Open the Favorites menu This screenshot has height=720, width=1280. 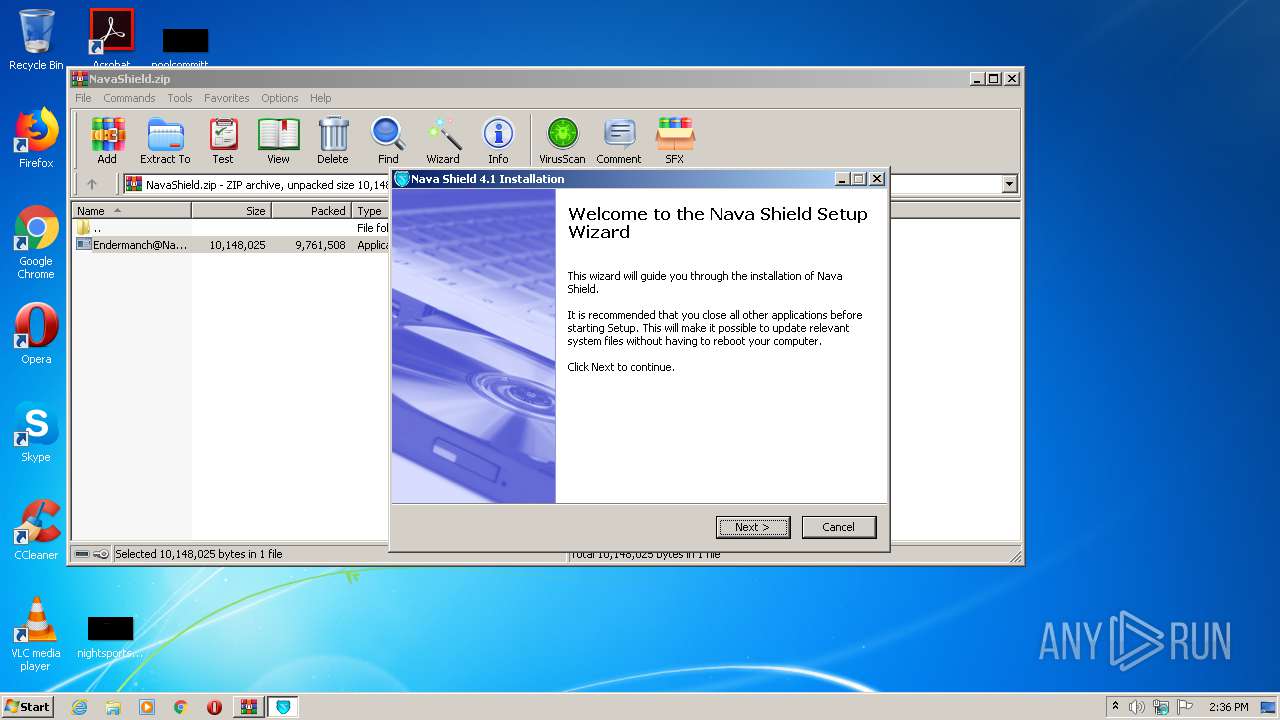click(227, 98)
